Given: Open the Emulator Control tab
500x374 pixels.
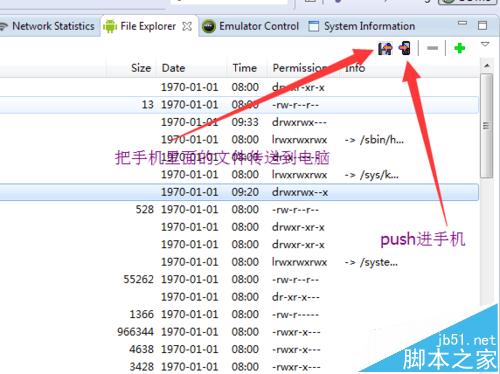Looking at the screenshot, I should (251, 26).
